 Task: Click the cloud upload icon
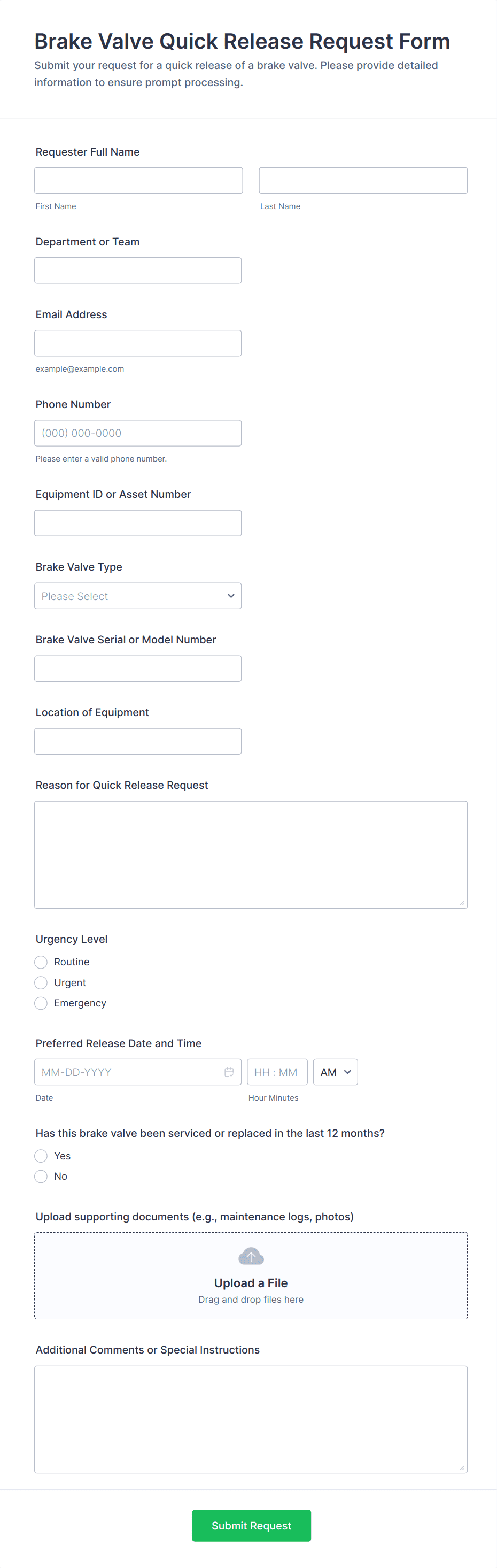(x=251, y=1256)
